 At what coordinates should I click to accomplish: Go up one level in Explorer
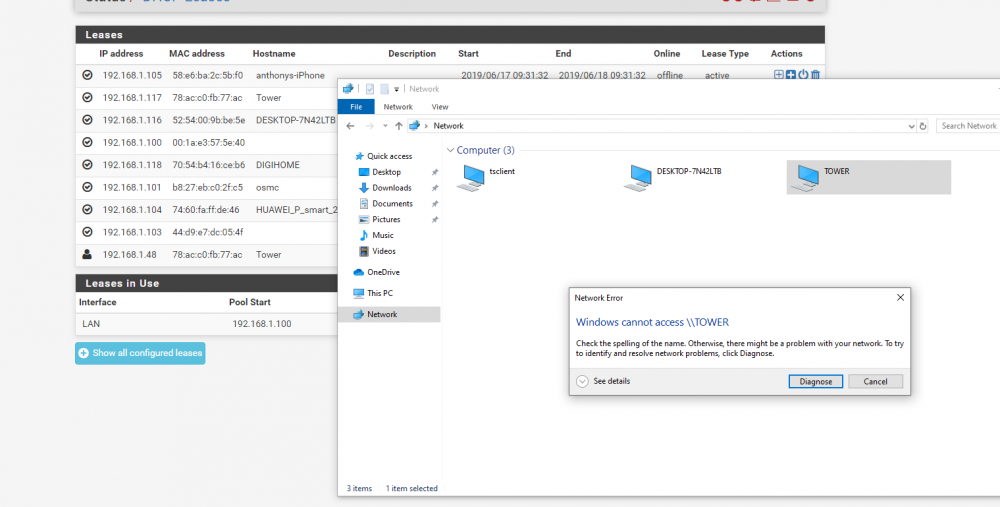399,126
